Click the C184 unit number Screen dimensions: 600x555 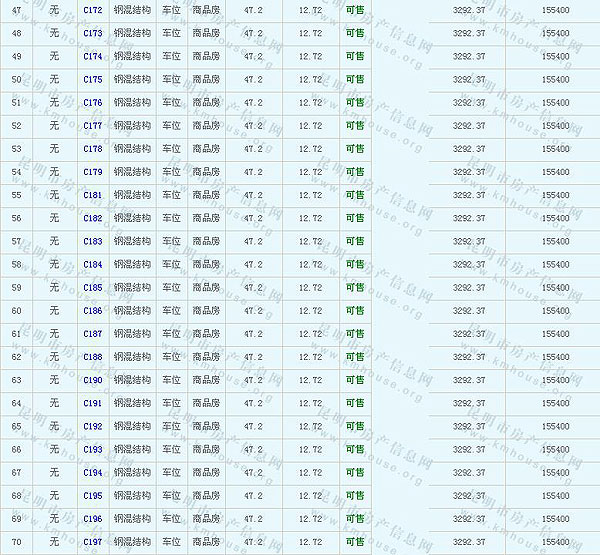click(x=93, y=264)
